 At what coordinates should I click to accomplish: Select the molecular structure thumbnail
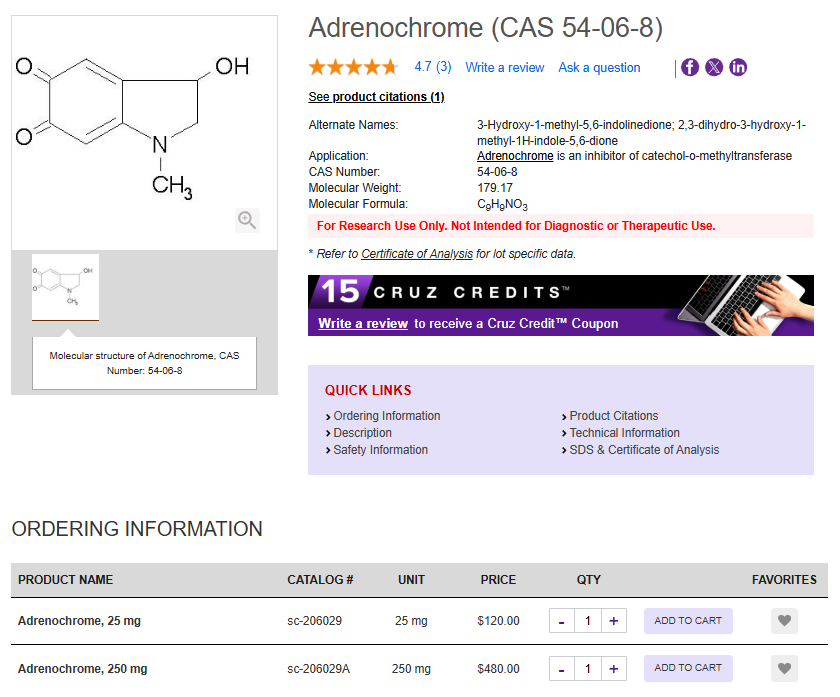pos(65,286)
